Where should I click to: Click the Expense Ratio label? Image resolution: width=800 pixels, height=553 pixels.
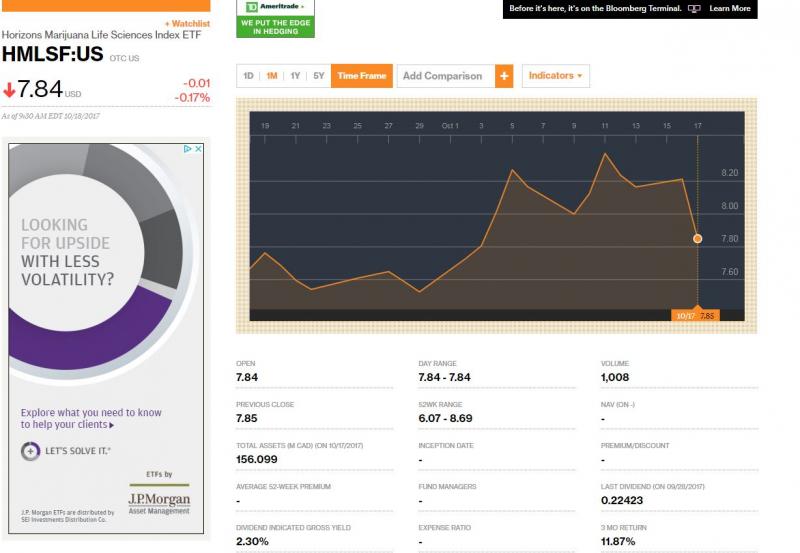(444, 527)
